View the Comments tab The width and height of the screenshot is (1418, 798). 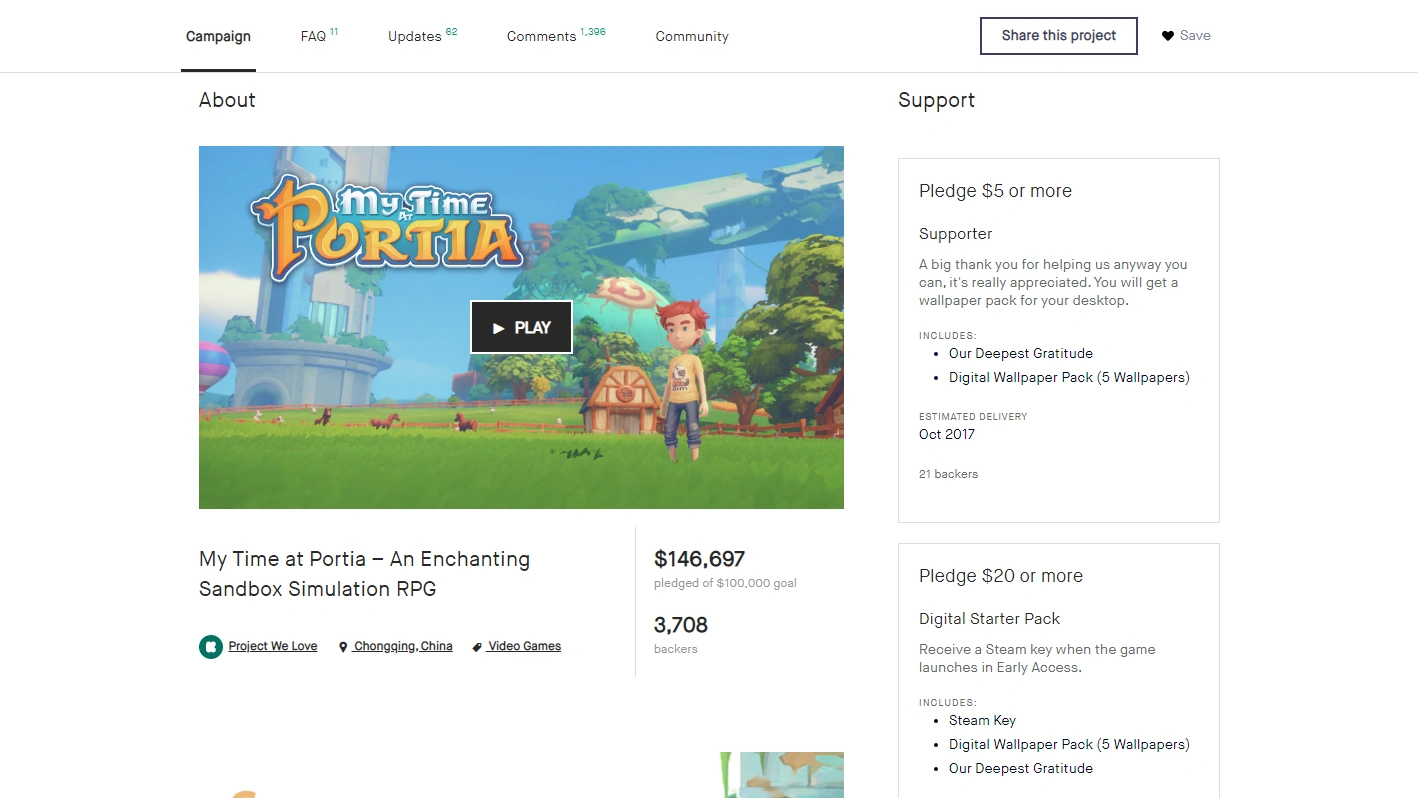556,36
